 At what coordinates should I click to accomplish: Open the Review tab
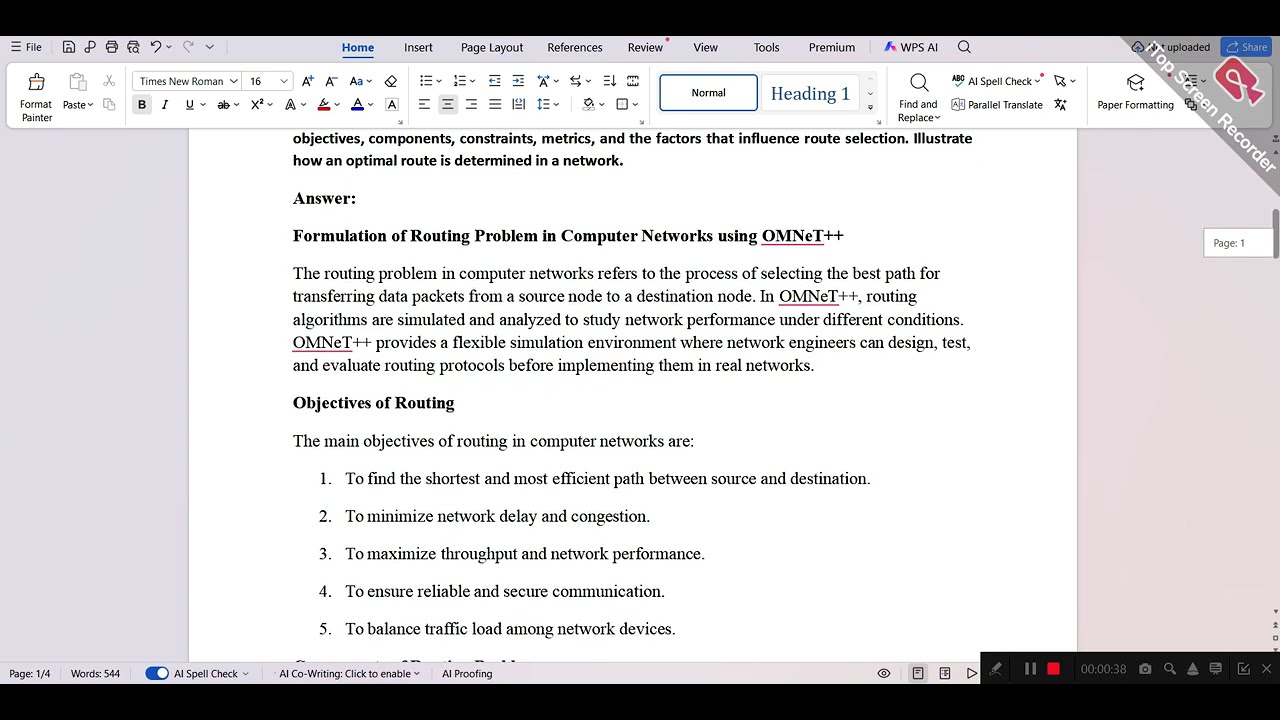pyautogui.click(x=645, y=47)
